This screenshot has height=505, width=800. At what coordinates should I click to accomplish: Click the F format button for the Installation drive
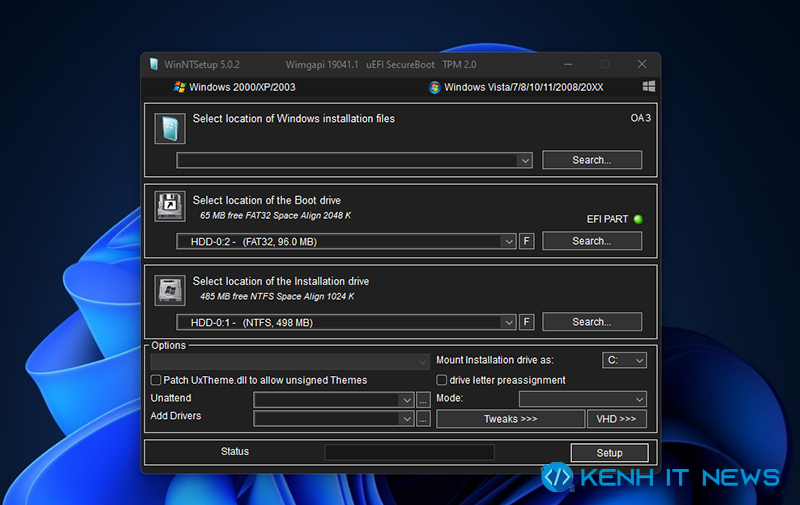coord(527,322)
